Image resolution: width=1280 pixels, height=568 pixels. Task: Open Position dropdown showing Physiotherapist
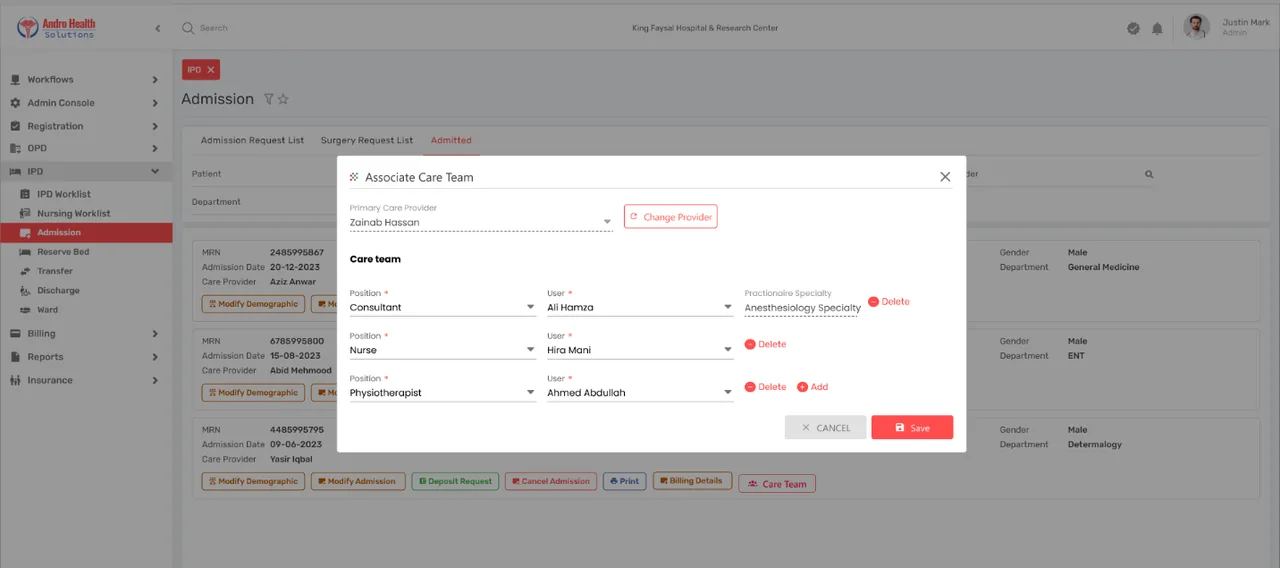click(x=443, y=393)
